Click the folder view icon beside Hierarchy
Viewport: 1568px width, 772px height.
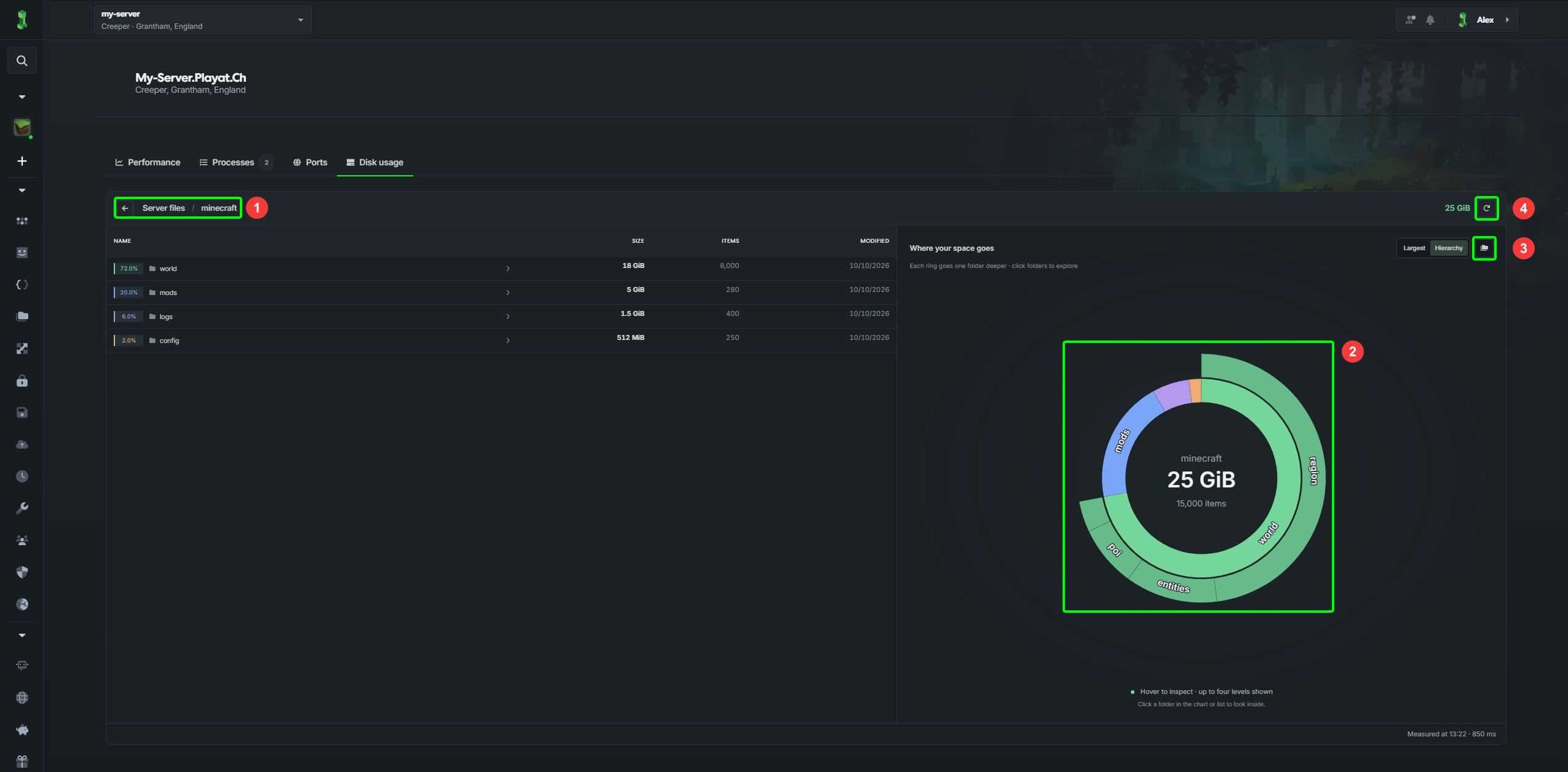[x=1484, y=248]
